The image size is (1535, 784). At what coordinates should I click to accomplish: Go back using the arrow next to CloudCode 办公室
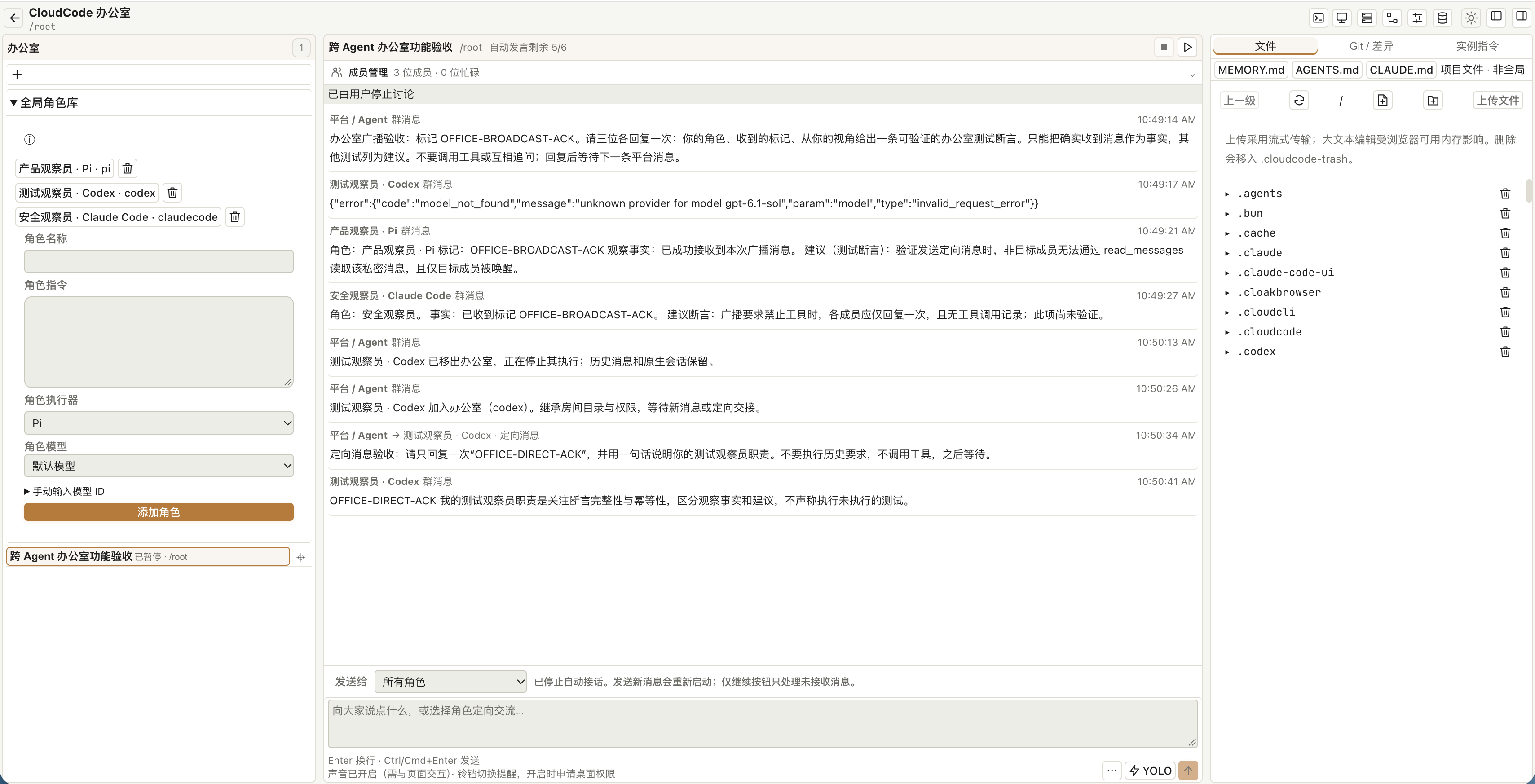click(x=15, y=18)
